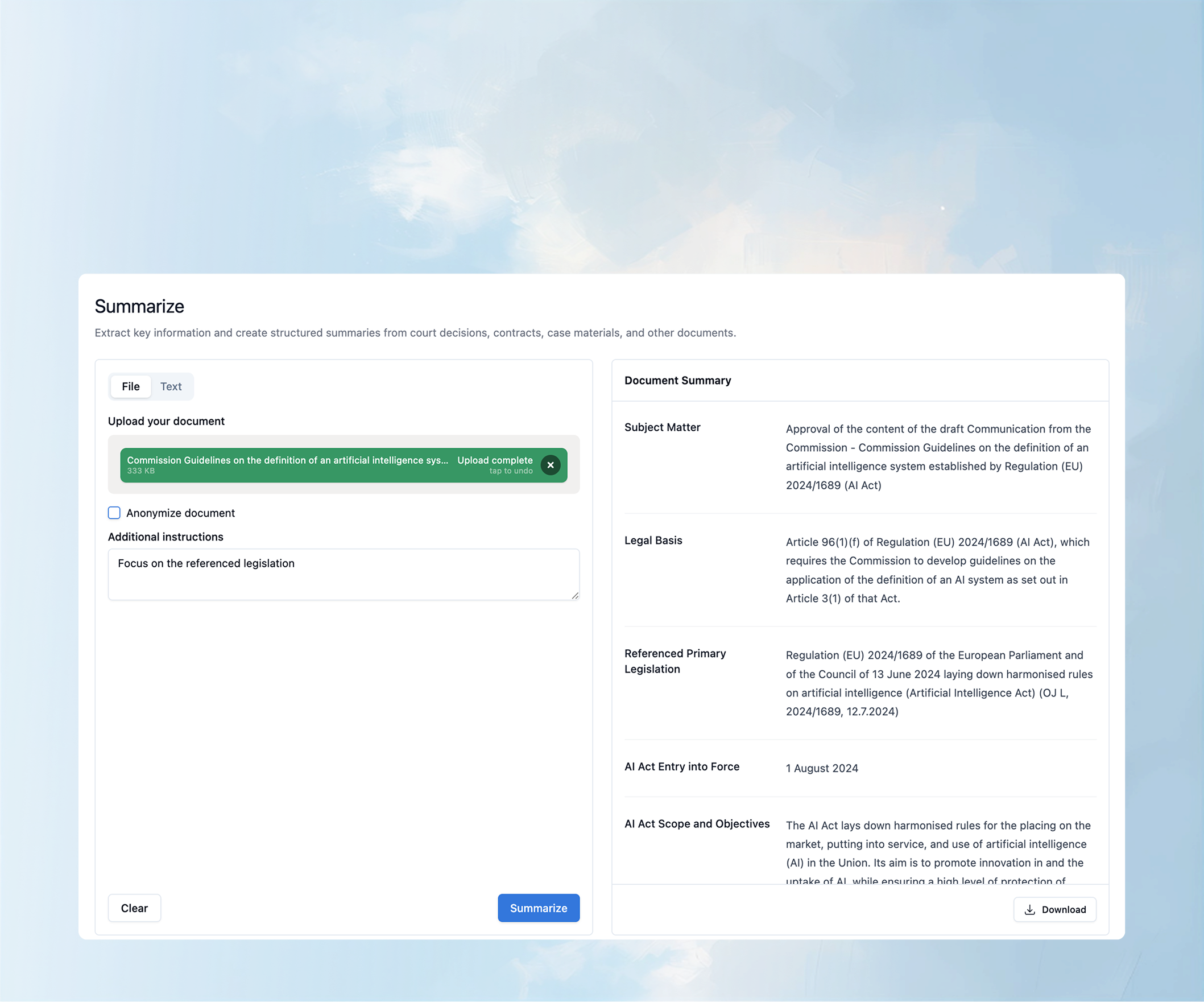
Task: Switch to the File tab
Action: [130, 386]
